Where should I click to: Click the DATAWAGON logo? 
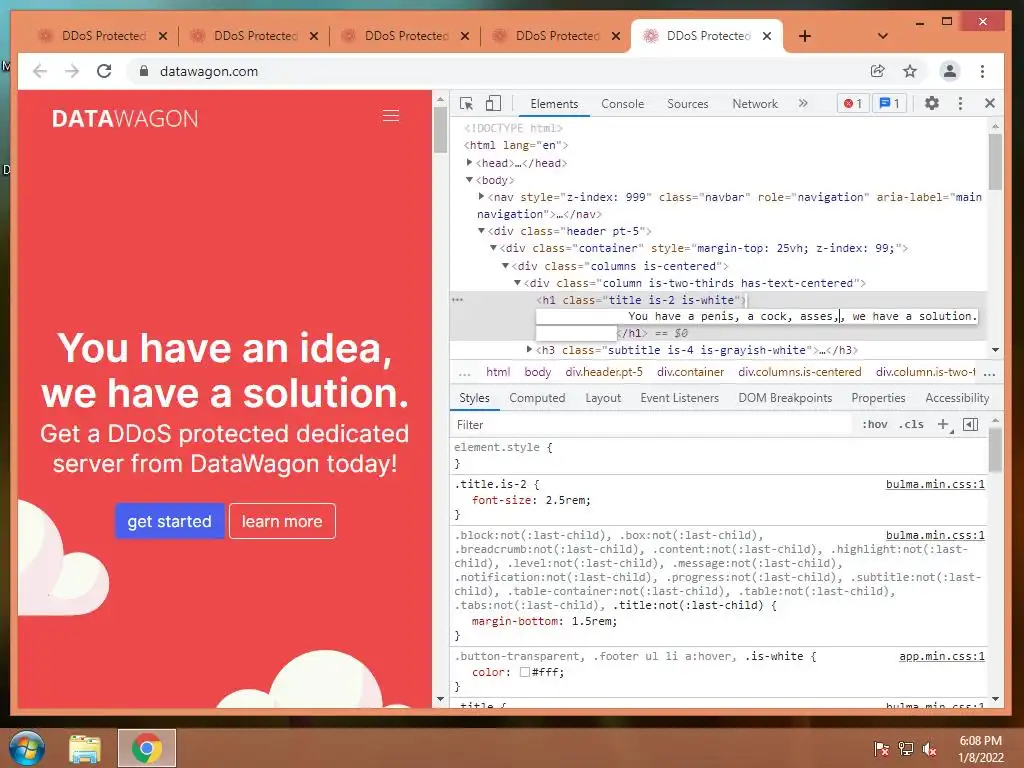[x=125, y=118]
